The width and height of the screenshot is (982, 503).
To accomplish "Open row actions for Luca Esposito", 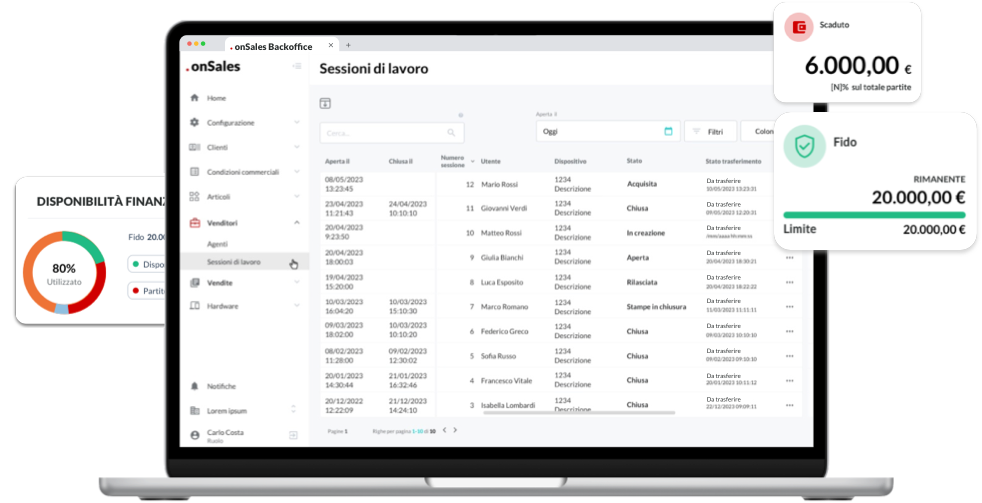I will tap(789, 282).
